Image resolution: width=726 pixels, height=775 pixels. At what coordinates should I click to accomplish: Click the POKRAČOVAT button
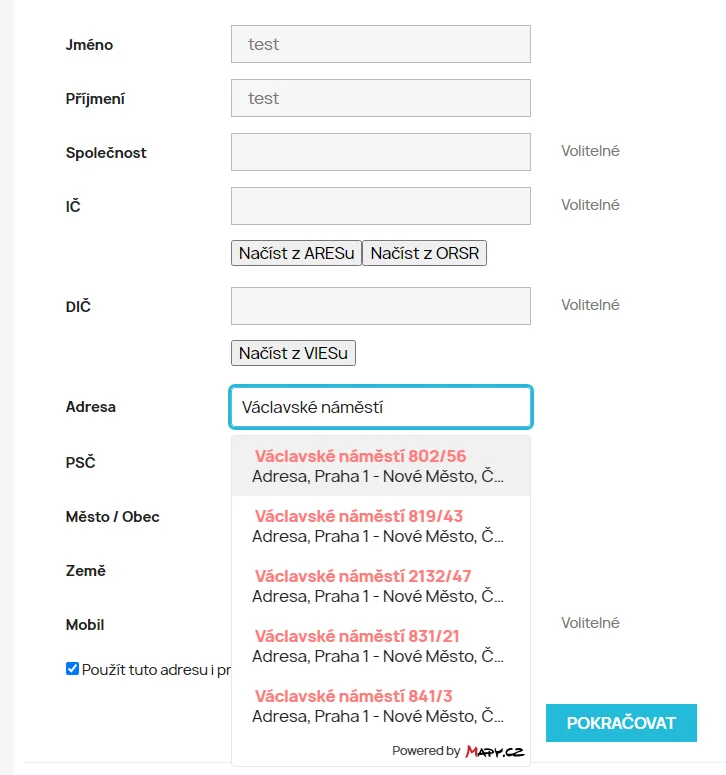(621, 723)
